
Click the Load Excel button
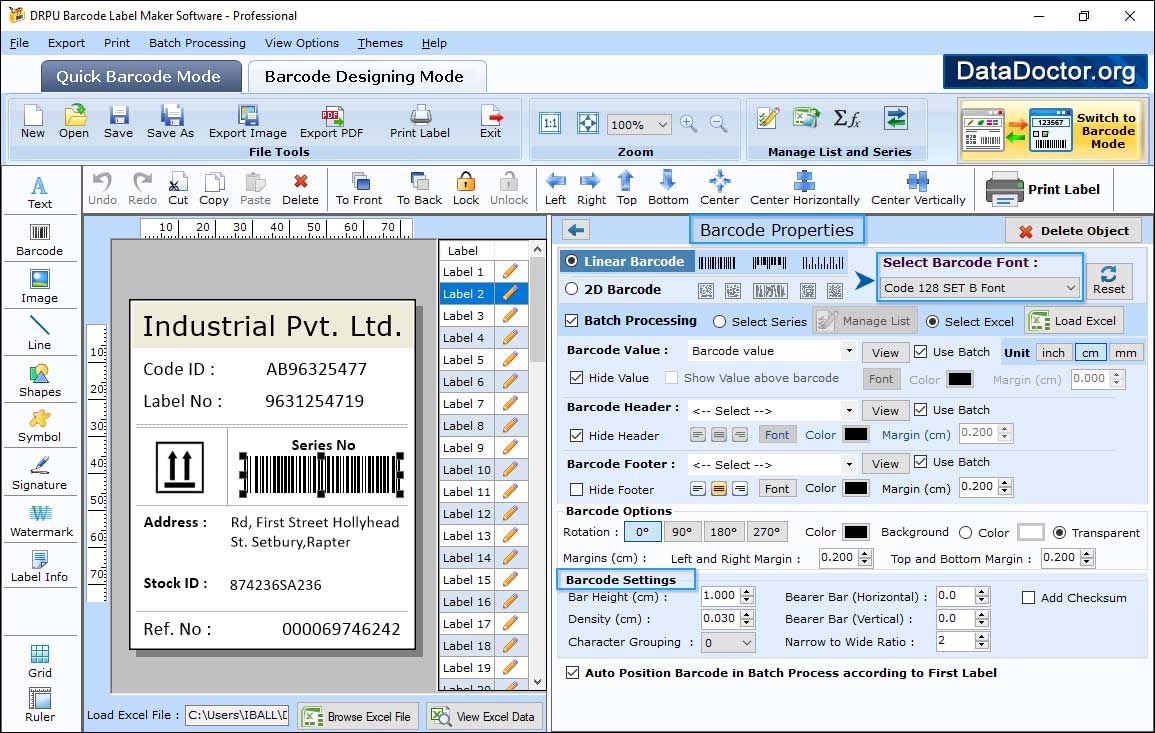[x=1074, y=321]
